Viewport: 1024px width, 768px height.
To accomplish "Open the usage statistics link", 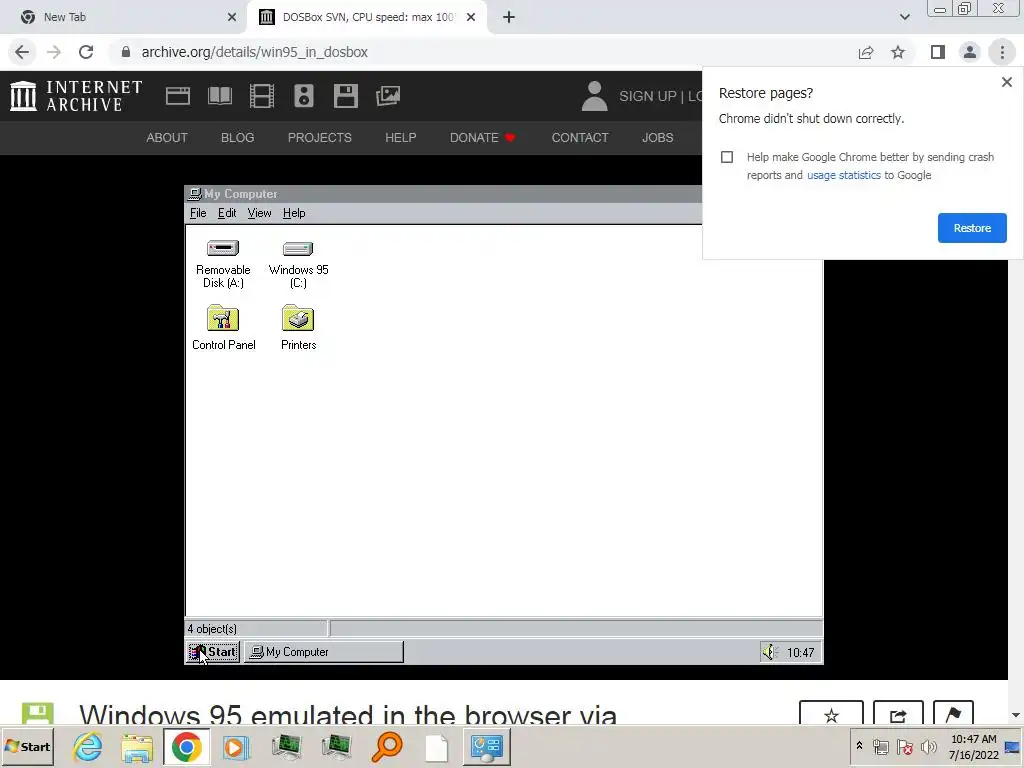I will click(843, 175).
